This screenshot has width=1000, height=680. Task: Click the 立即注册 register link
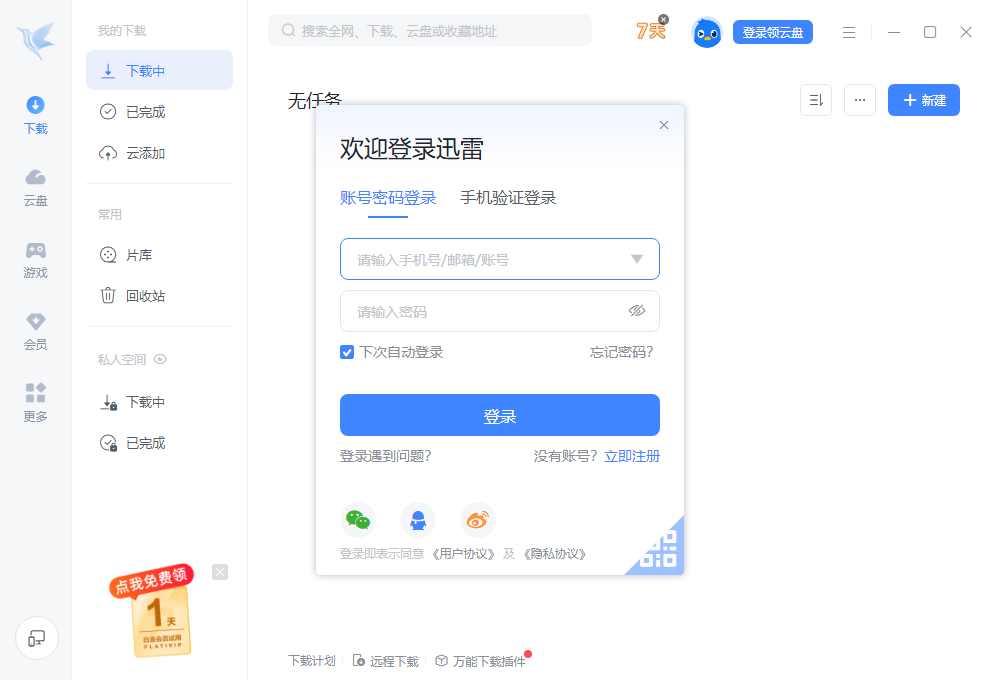point(631,455)
